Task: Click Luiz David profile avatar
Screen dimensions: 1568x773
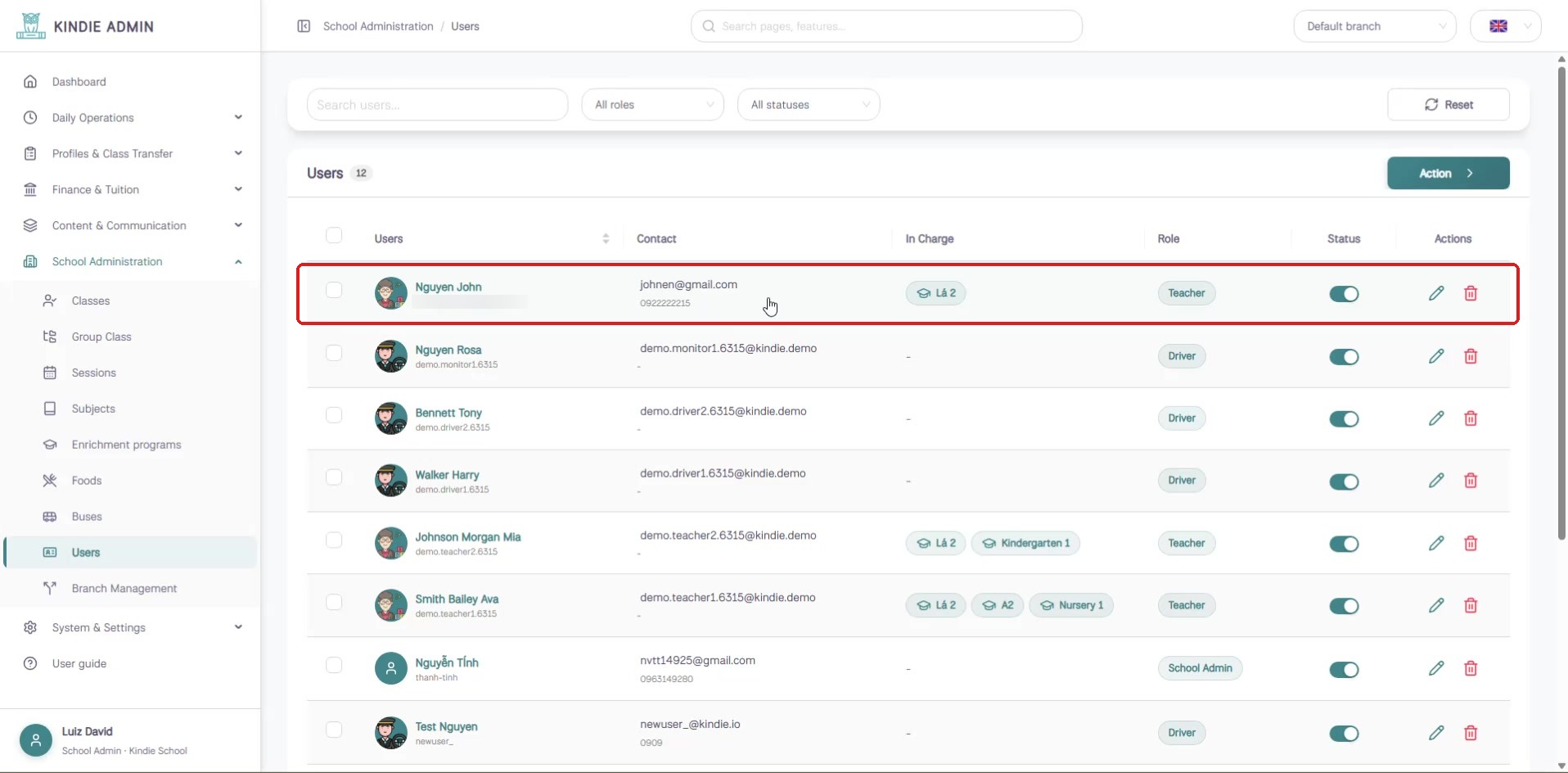Action: pos(35,740)
